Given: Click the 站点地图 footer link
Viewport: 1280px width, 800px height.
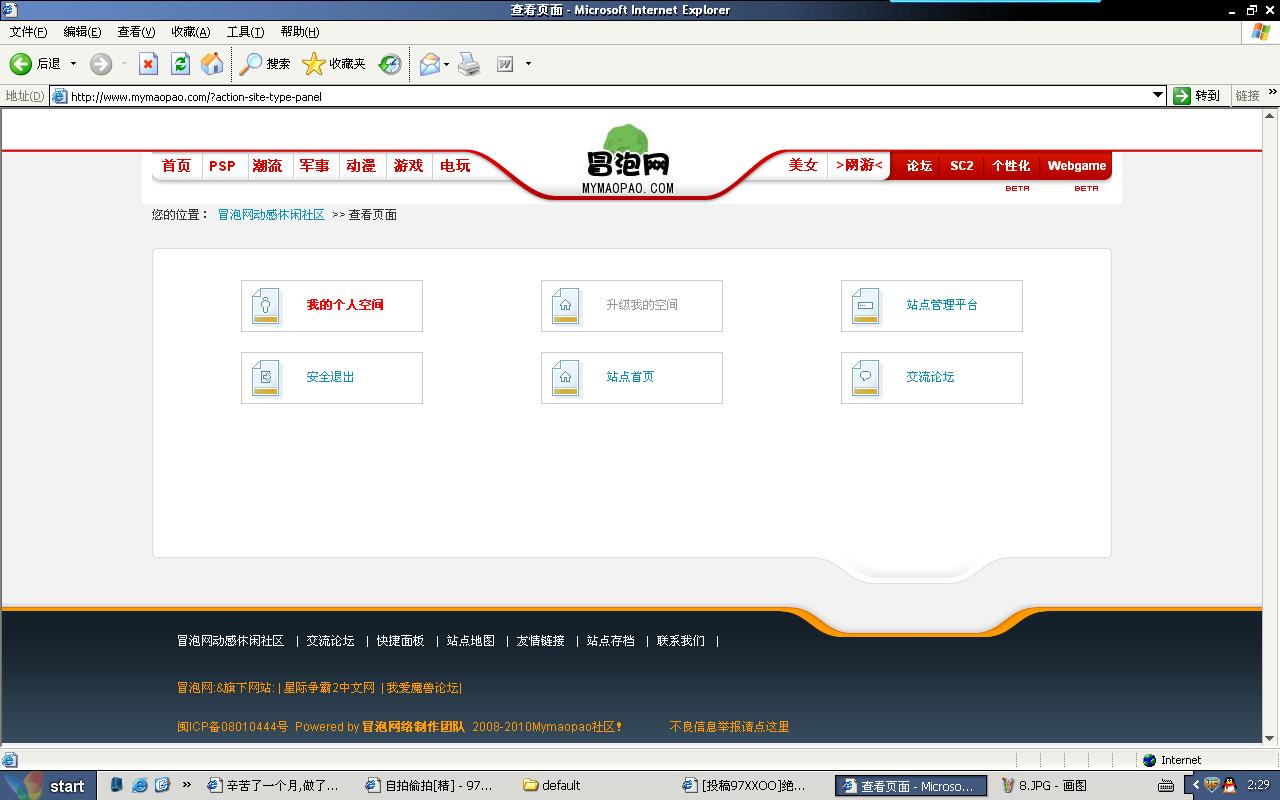Looking at the screenshot, I should point(470,641).
